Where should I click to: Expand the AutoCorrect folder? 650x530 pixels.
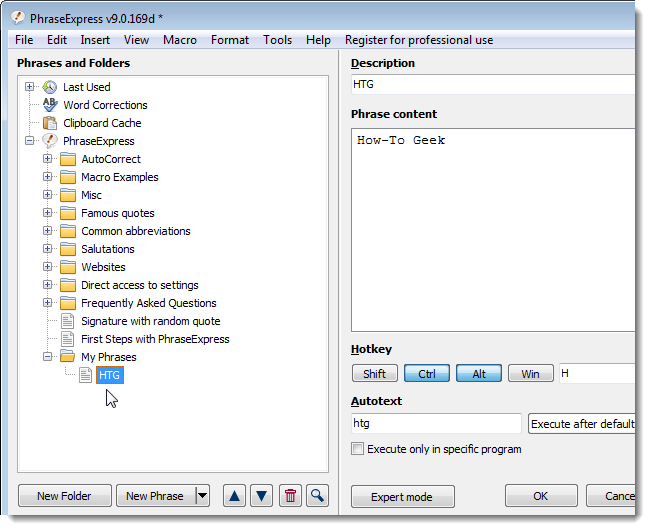(48, 159)
